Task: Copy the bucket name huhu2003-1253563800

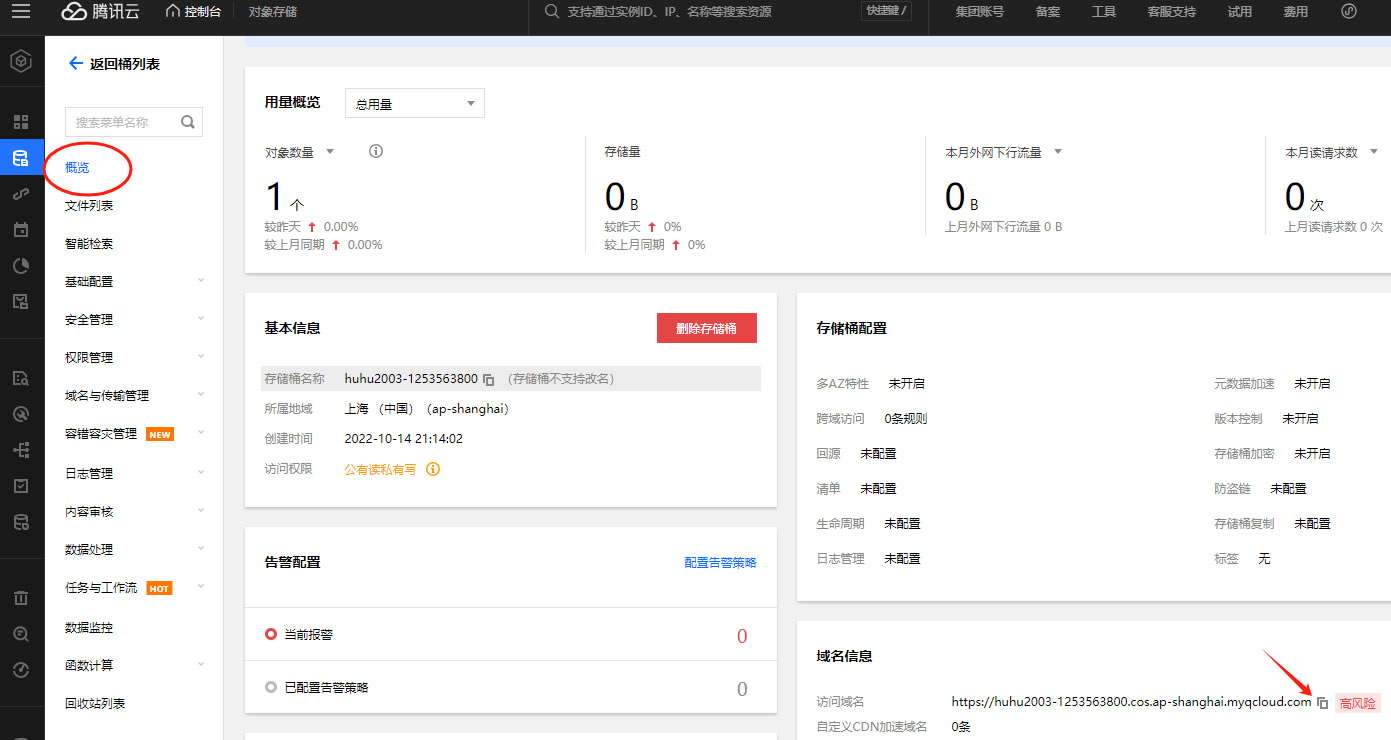Action: 489,380
